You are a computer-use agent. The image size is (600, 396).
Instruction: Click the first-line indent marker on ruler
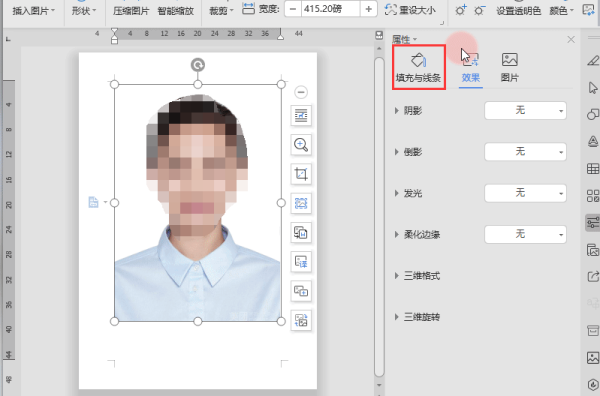pyautogui.click(x=114, y=32)
